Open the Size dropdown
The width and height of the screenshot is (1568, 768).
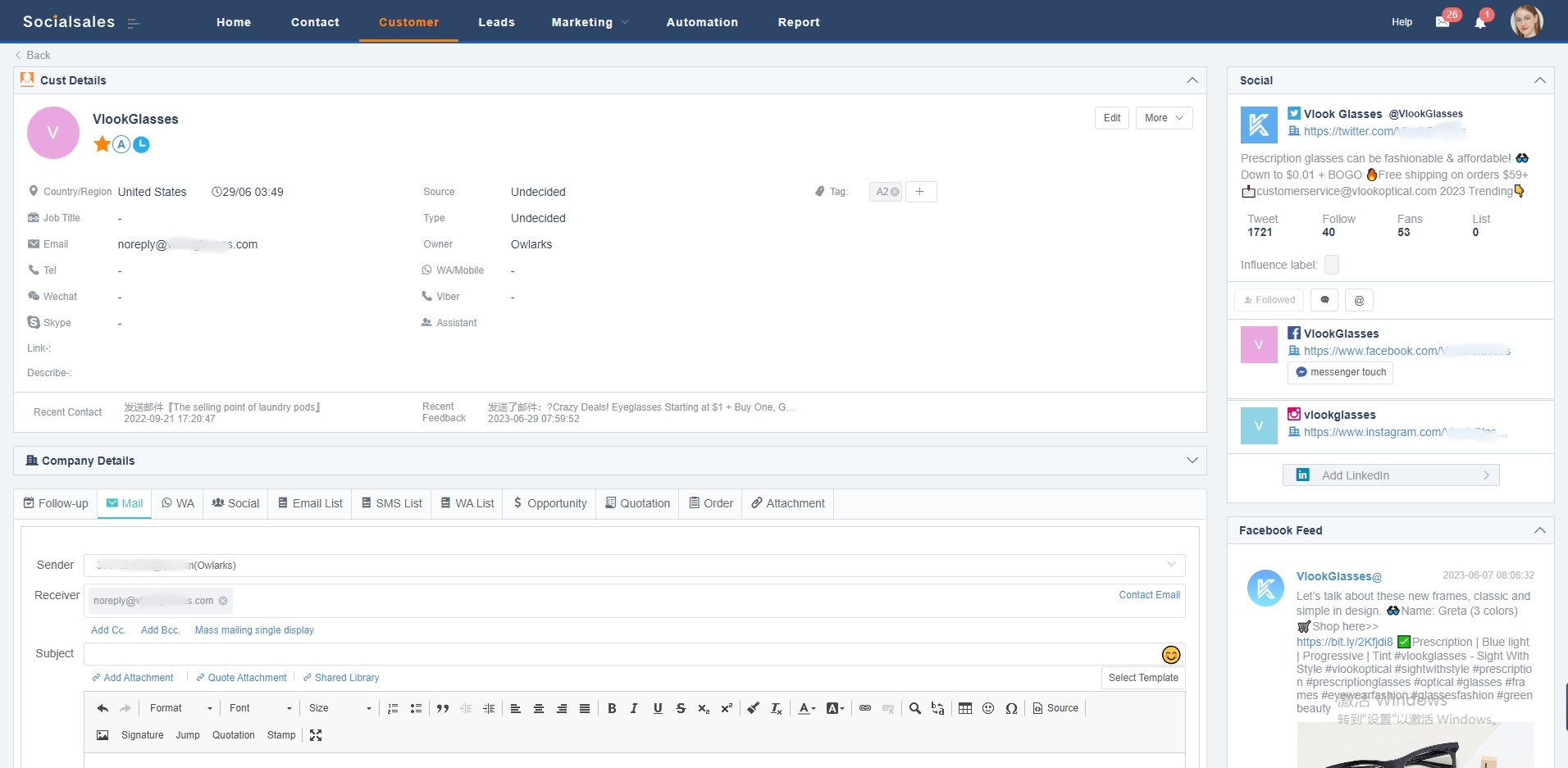click(340, 708)
